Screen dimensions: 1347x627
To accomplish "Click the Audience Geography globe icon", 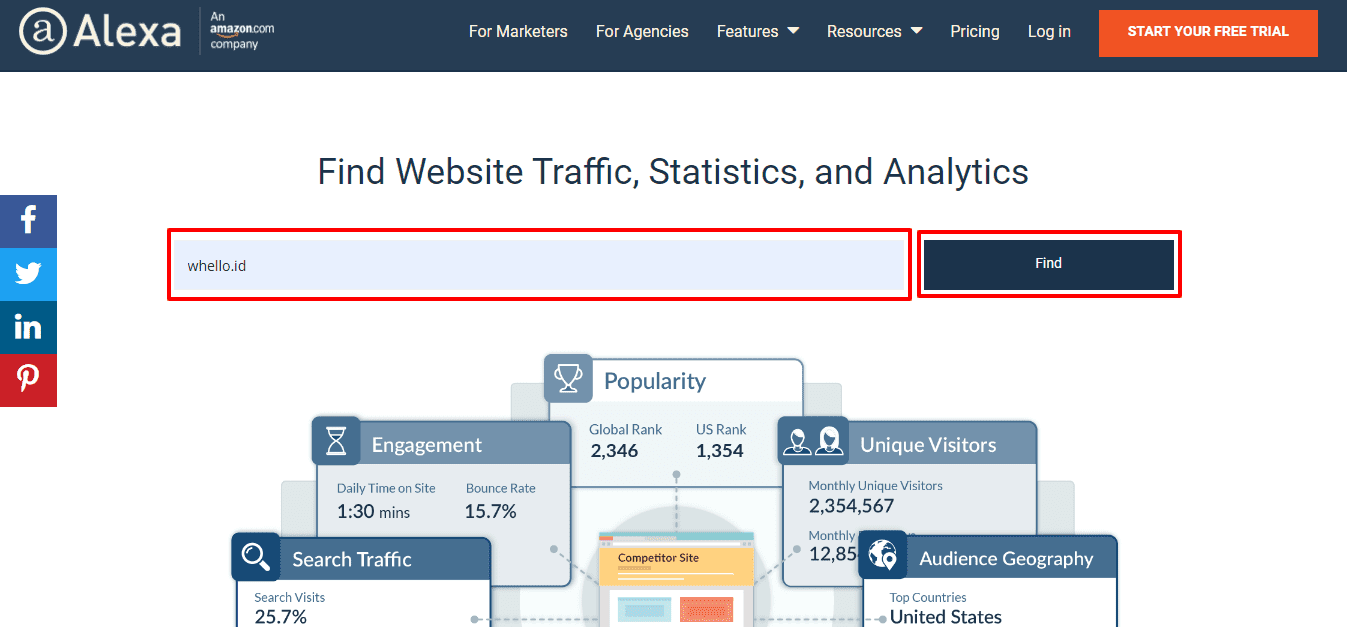I will coord(883,555).
